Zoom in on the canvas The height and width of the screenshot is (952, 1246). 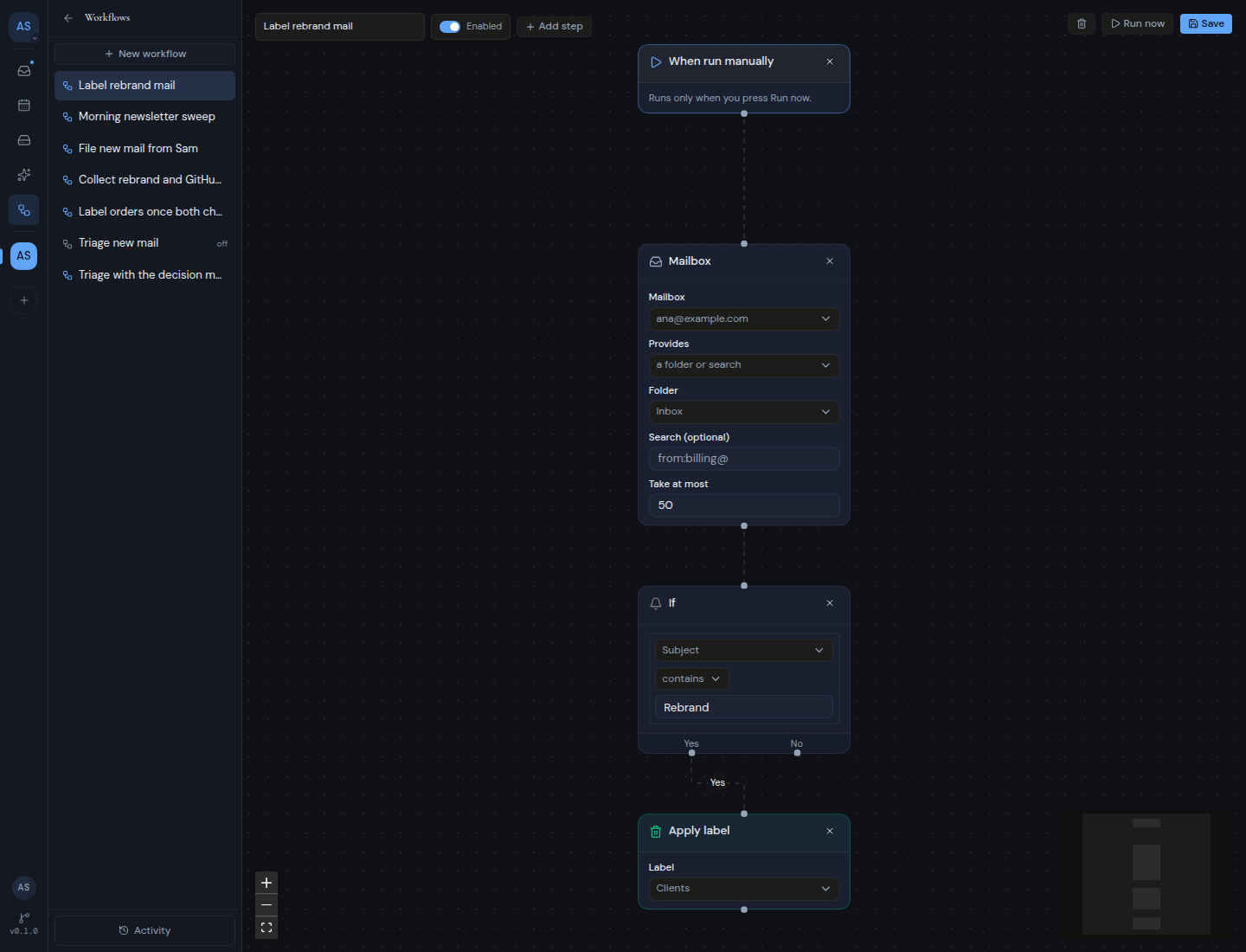[x=267, y=883]
